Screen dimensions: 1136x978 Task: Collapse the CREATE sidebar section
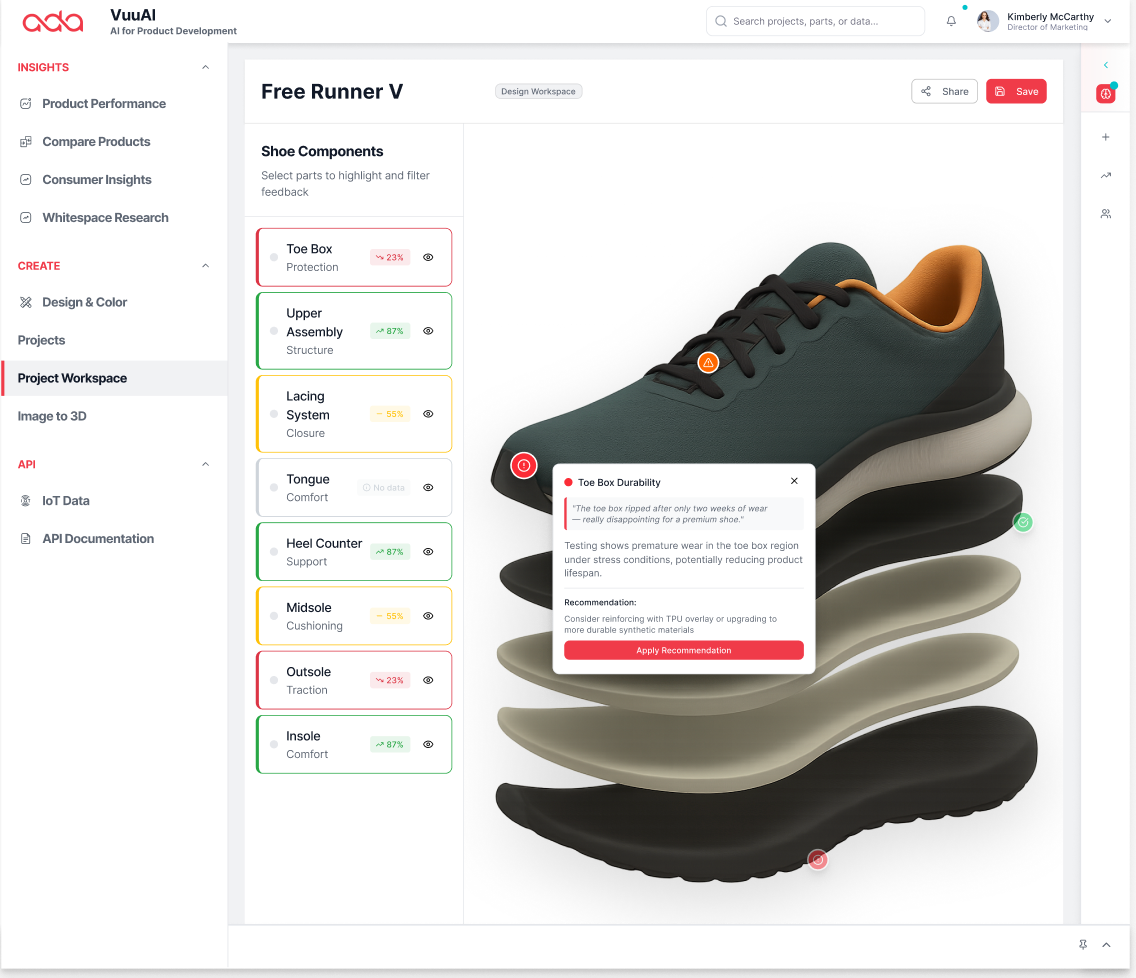[x=206, y=266]
